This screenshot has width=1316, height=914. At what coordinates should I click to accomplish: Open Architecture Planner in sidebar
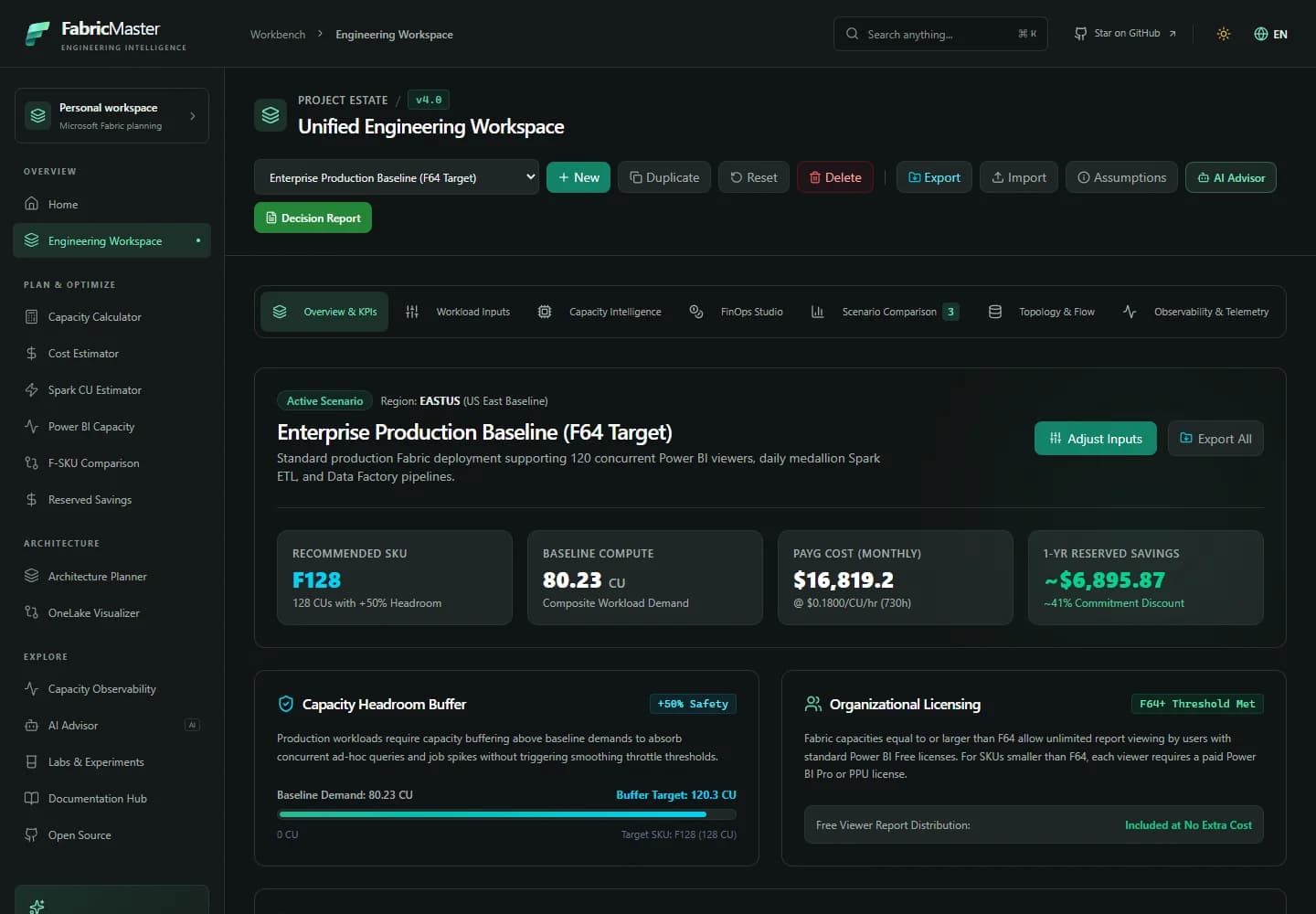pos(111,577)
